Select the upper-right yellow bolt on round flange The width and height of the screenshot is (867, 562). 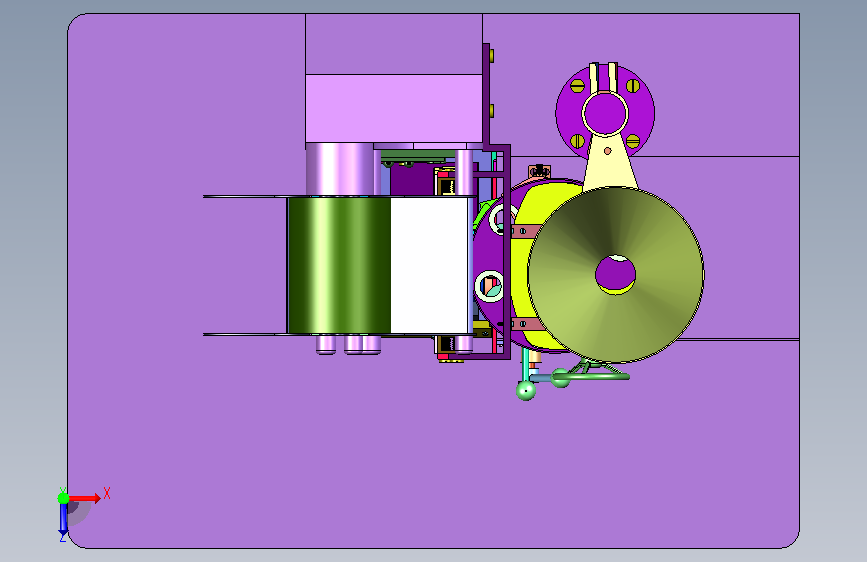[x=633, y=86]
